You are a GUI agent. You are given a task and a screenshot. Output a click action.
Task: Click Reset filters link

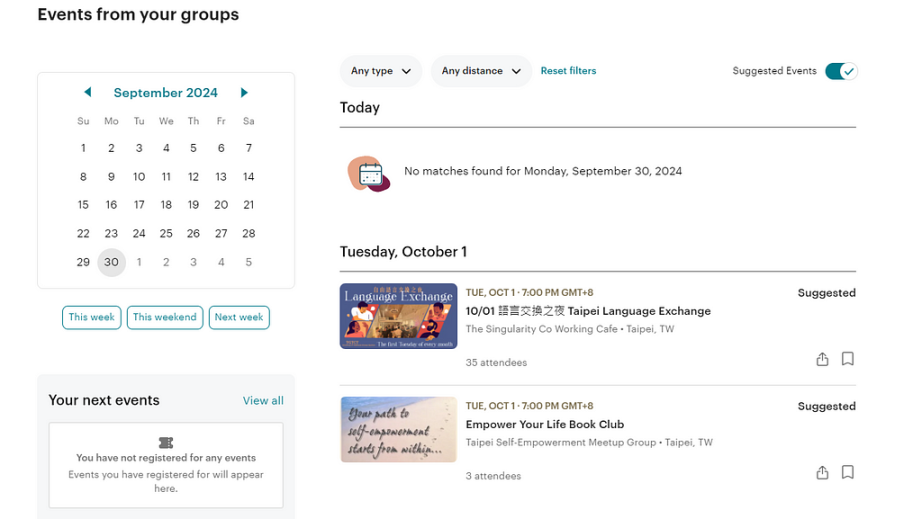click(x=568, y=71)
